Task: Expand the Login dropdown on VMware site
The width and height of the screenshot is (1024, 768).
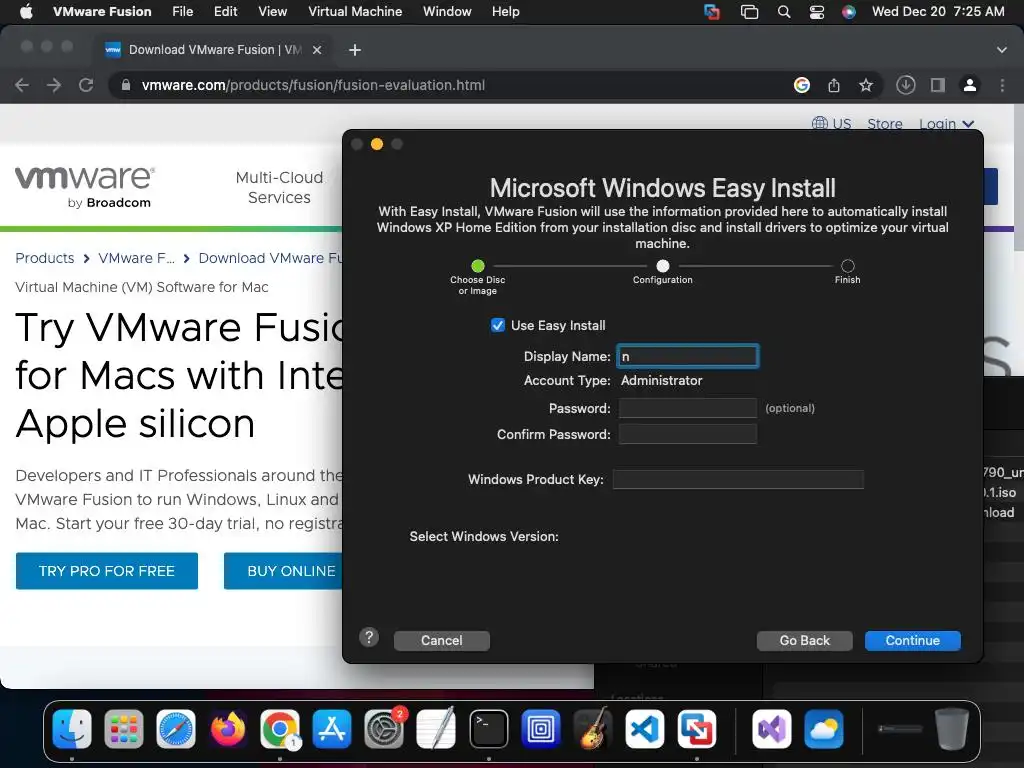Action: (946, 124)
